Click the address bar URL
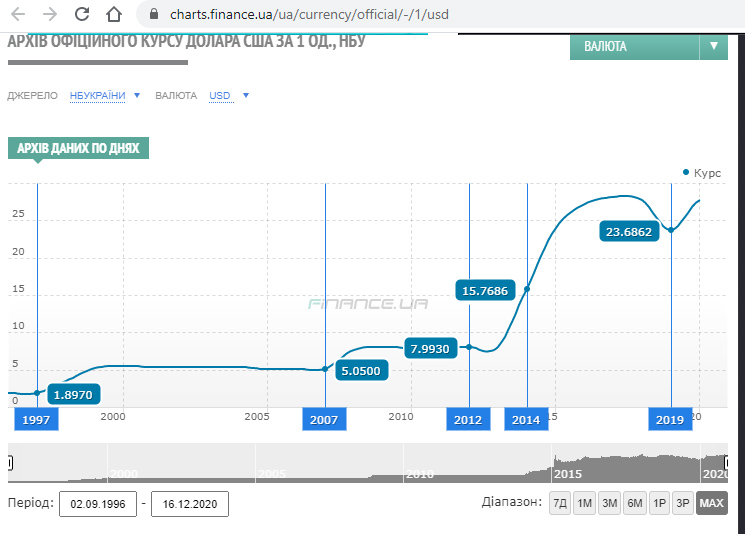The height and width of the screenshot is (534, 745). pos(308,15)
